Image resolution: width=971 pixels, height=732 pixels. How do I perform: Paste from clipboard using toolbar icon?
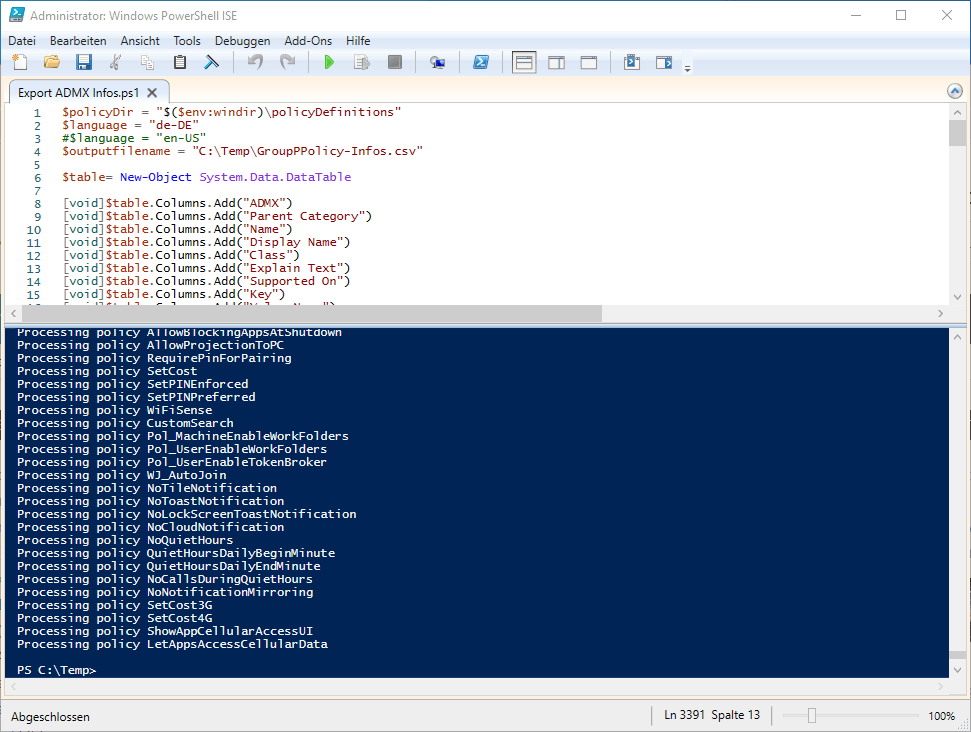[x=180, y=63]
